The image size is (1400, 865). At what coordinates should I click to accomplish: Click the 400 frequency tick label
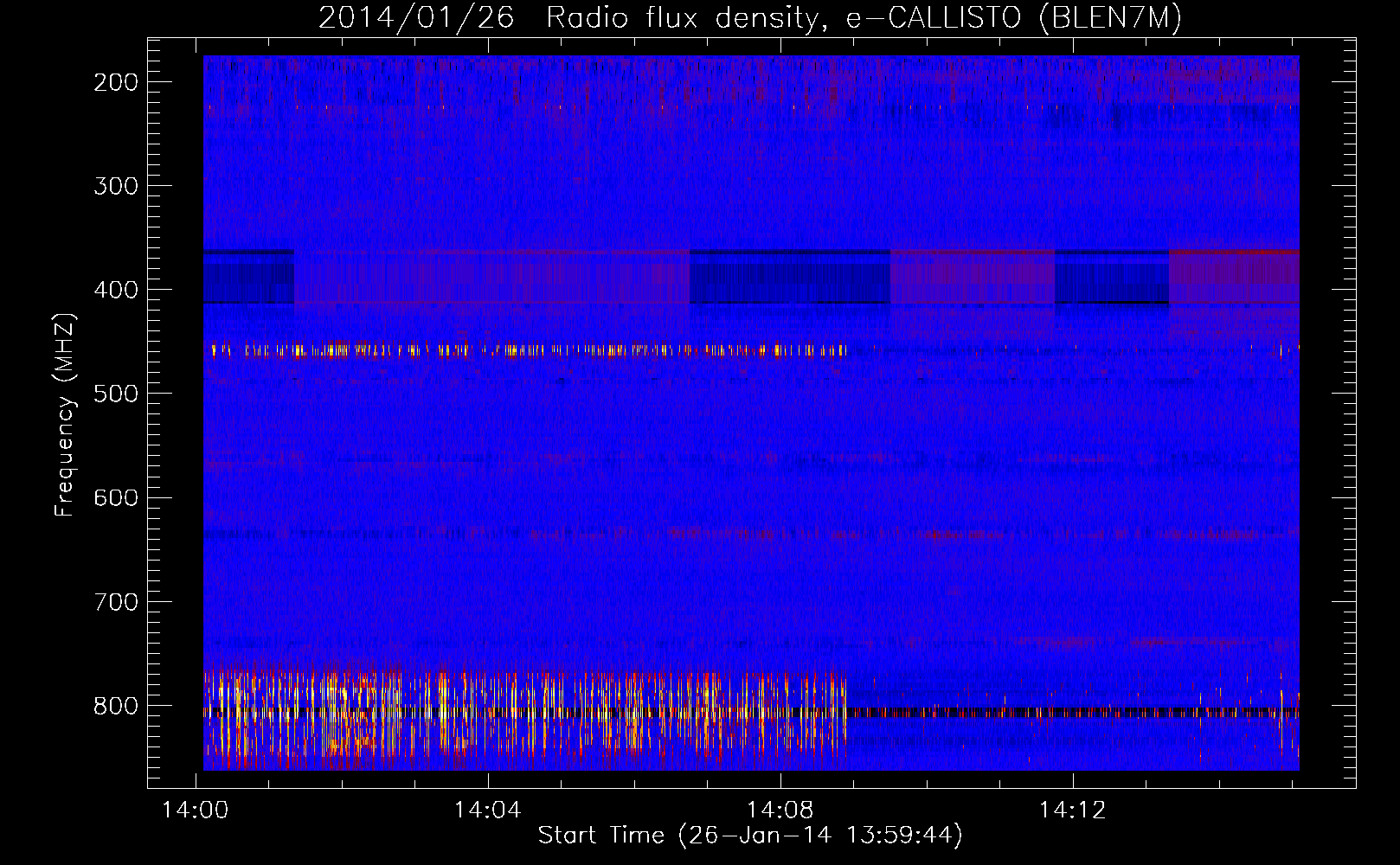pos(115,290)
